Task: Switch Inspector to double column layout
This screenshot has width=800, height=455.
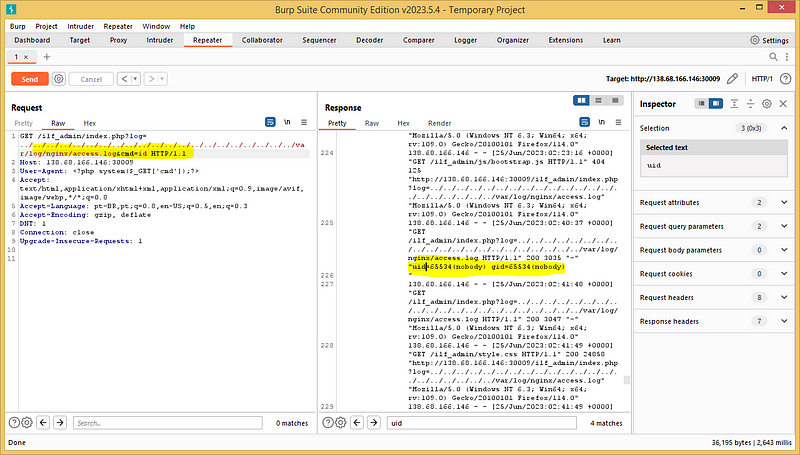Action: (716, 104)
